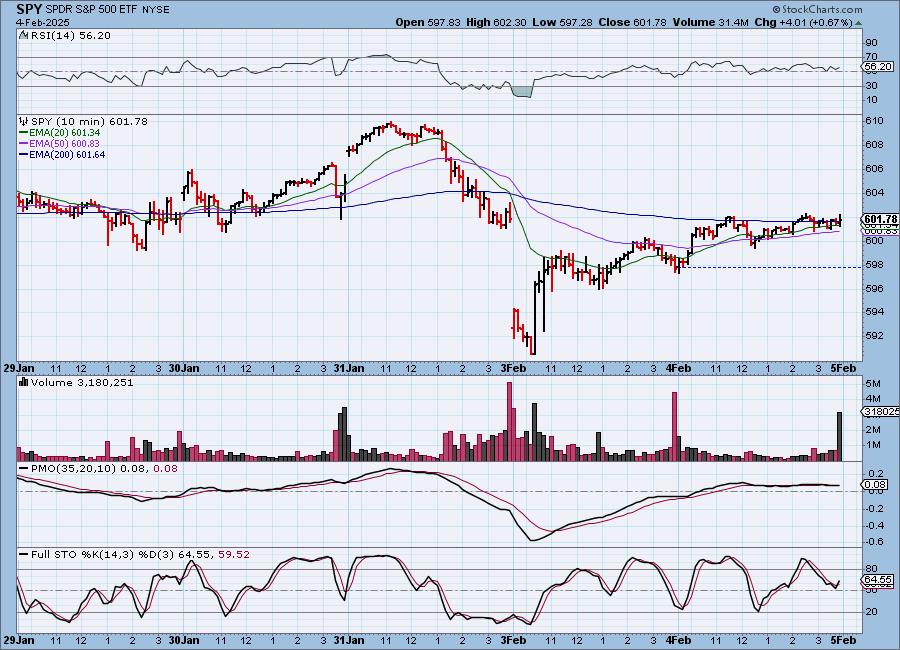Click the 592 price axis label
Screen dimensions: 900x650
(875, 335)
